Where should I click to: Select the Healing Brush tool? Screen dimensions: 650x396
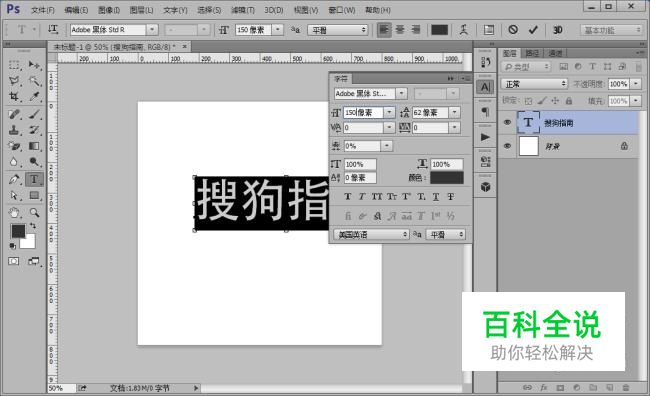pyautogui.click(x=14, y=114)
